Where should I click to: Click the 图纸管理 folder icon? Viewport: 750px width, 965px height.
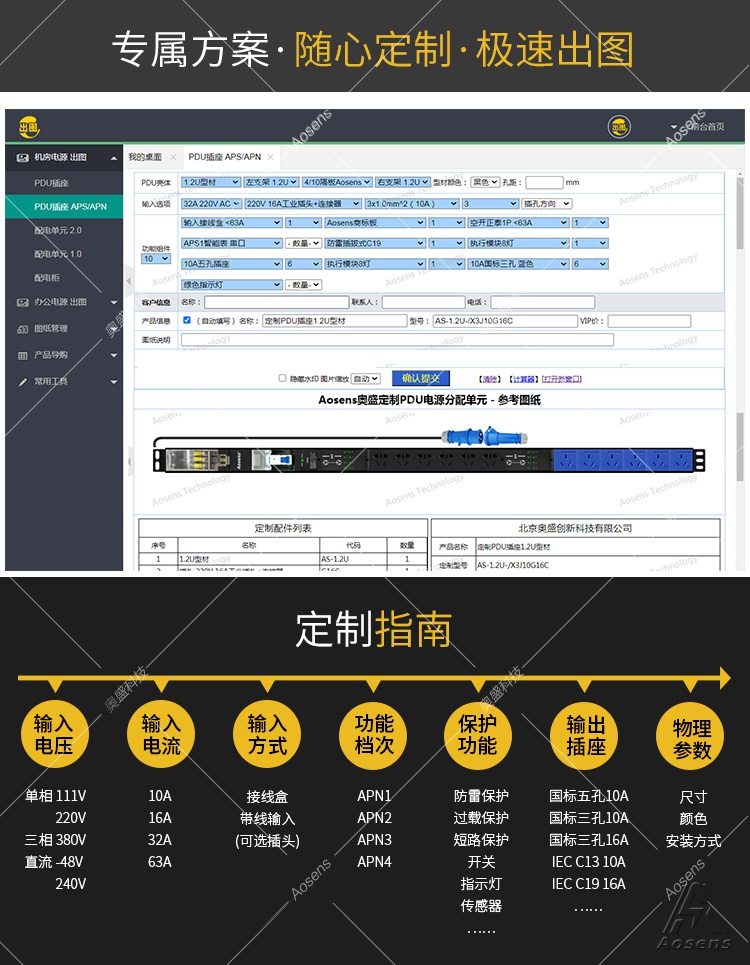pos(23,329)
